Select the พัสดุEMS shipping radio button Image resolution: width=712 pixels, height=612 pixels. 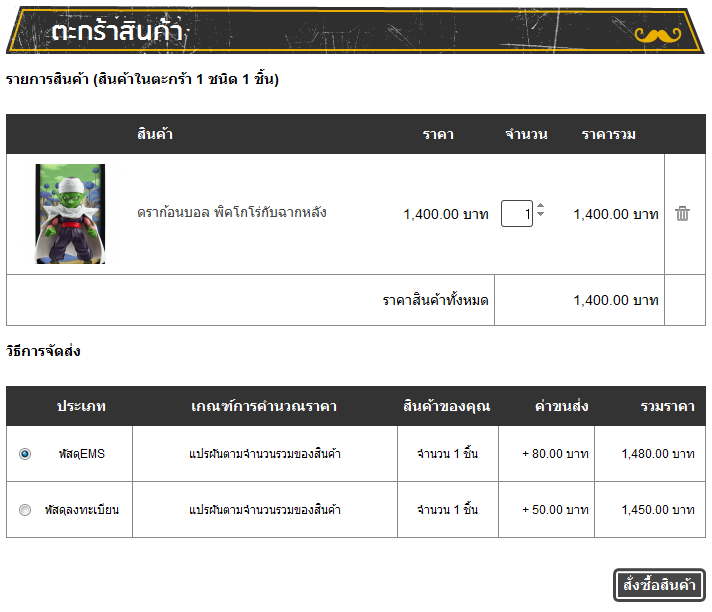[x=25, y=454]
